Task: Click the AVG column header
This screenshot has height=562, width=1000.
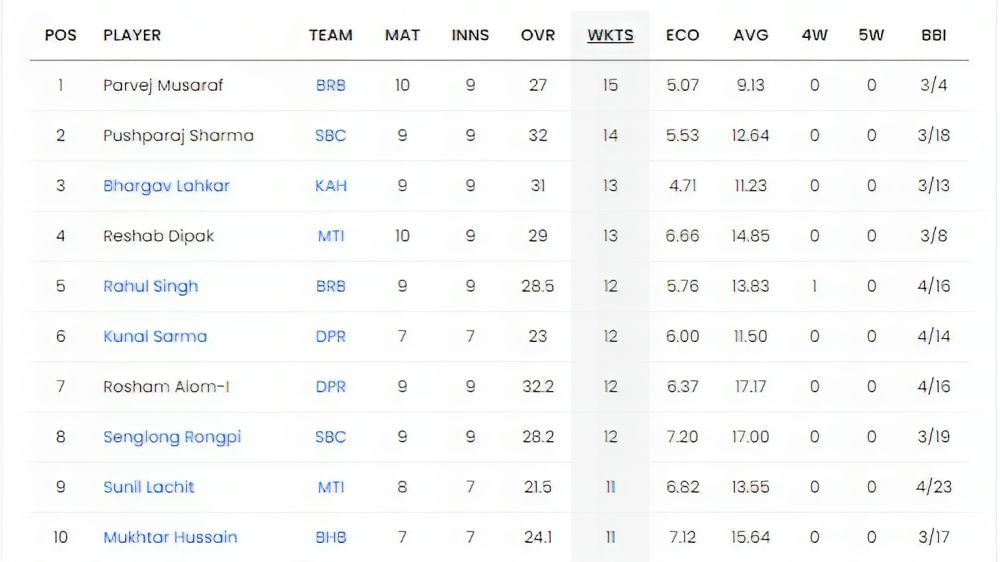Action: [x=750, y=35]
